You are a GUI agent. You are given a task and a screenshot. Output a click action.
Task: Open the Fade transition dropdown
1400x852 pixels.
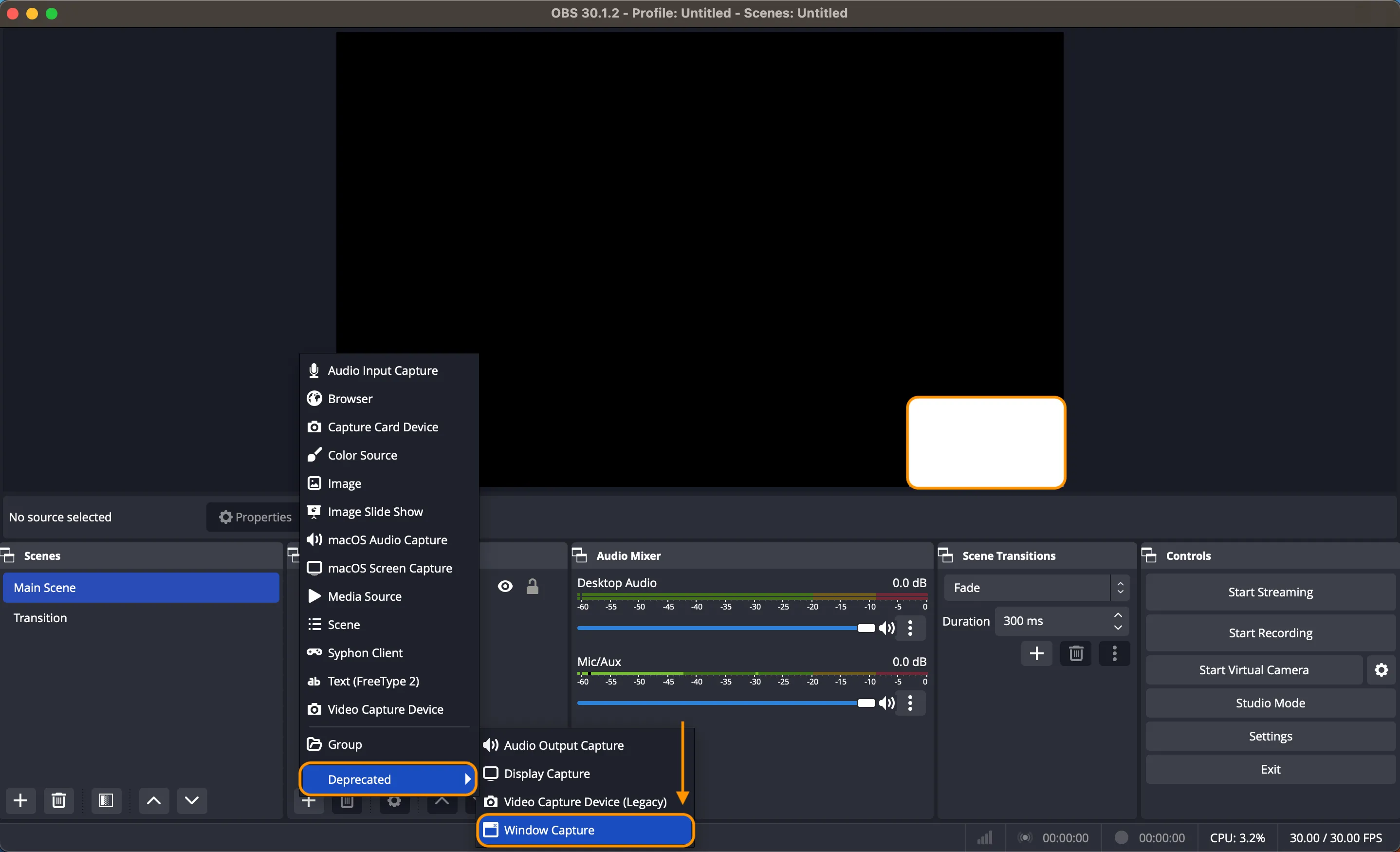[x=1036, y=587]
